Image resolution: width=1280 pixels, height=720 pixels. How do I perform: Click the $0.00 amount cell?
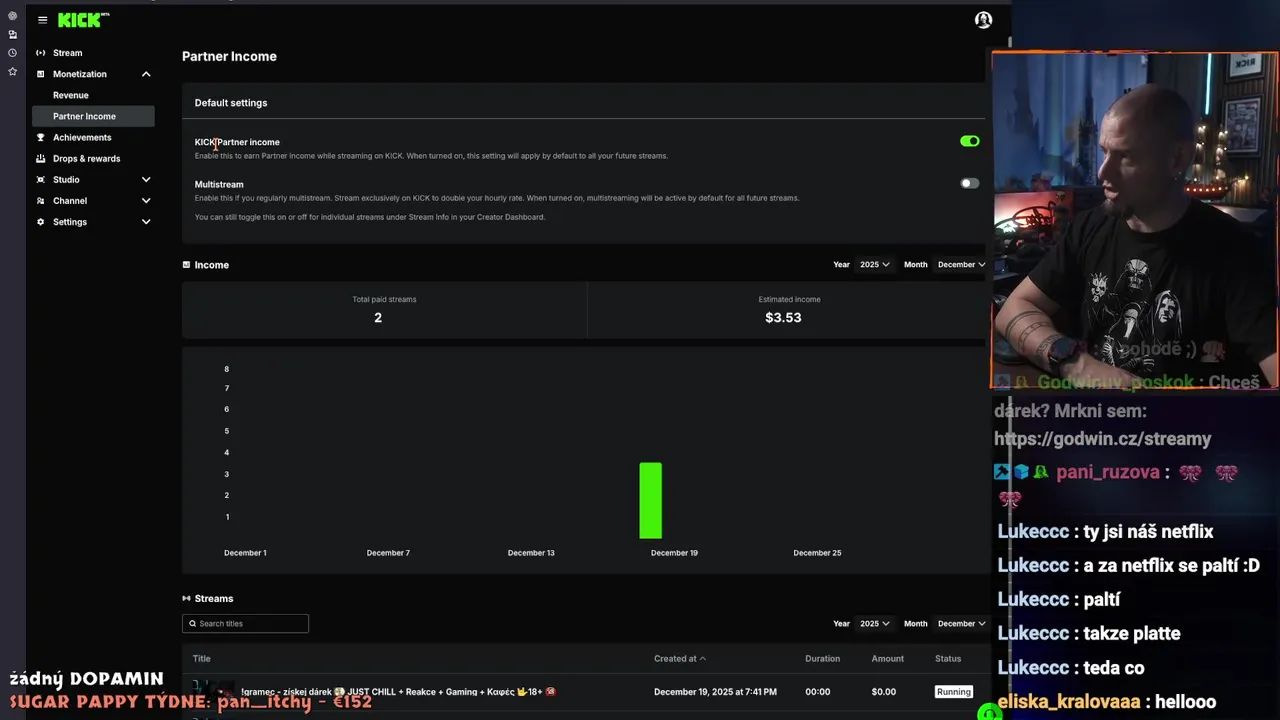pos(884,692)
